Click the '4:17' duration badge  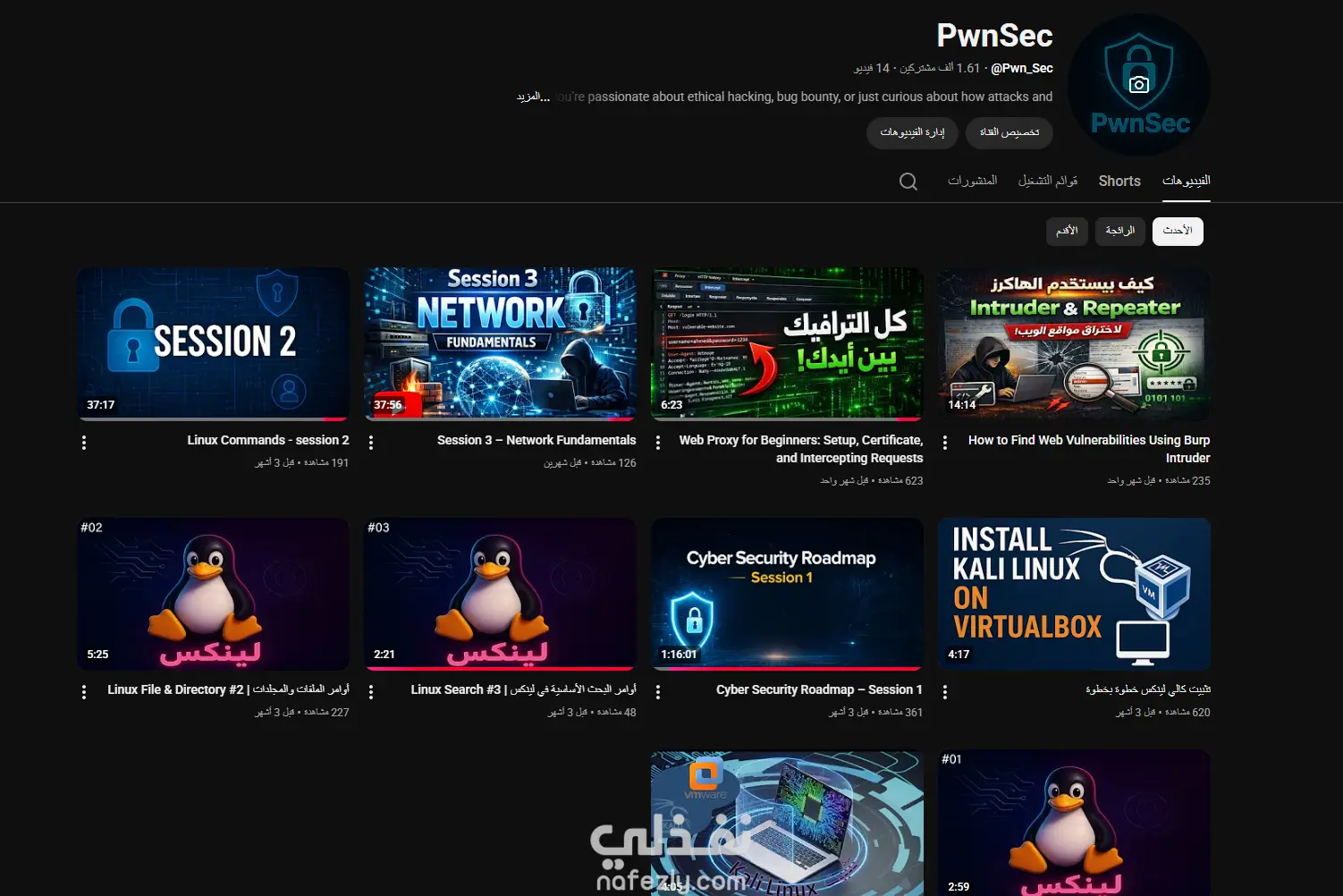pos(959,655)
